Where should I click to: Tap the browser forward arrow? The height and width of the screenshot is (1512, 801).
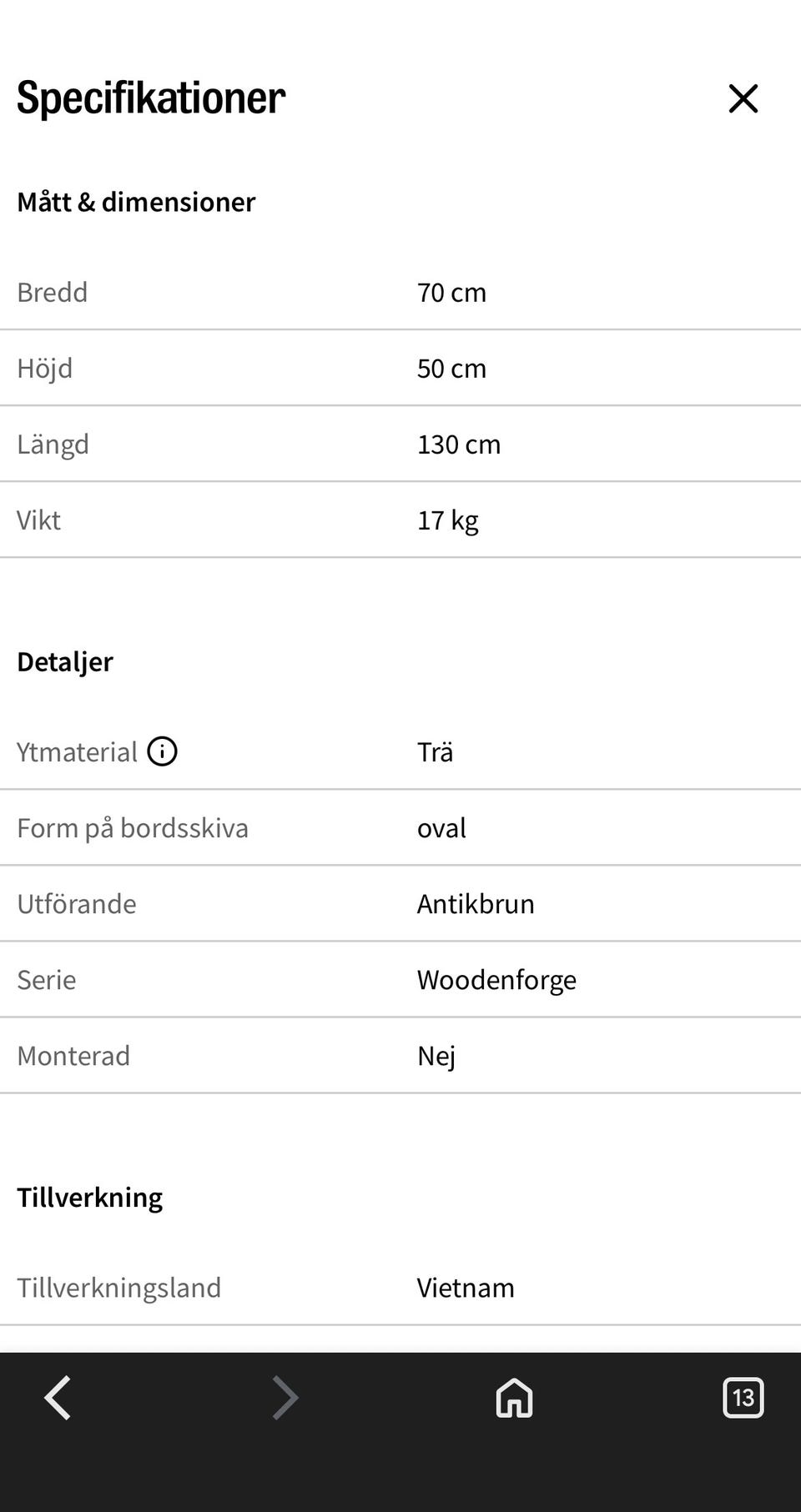pyautogui.click(x=285, y=1397)
